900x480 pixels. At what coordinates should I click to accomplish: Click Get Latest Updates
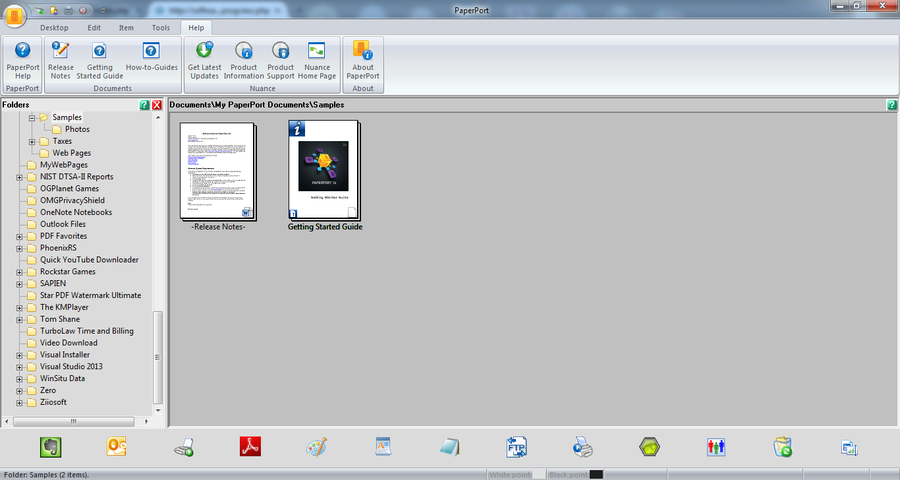(204, 60)
